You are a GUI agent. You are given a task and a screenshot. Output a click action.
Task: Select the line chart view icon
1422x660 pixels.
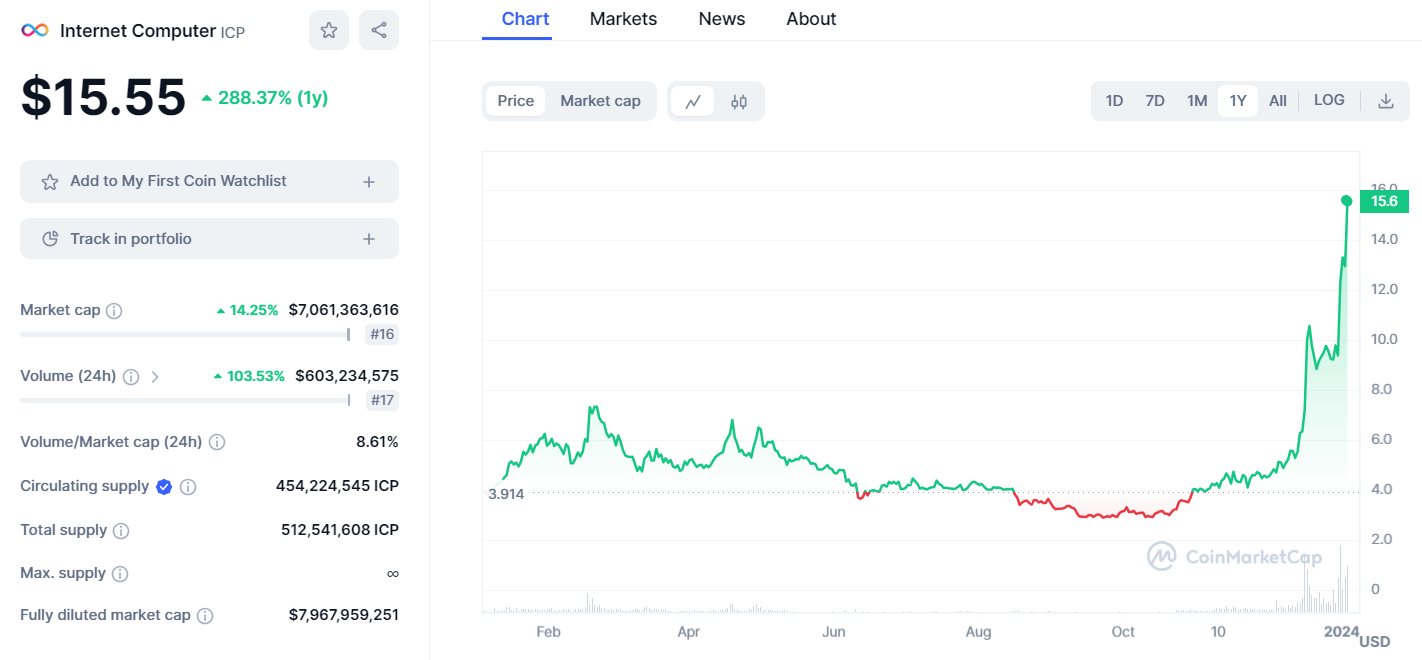click(692, 101)
